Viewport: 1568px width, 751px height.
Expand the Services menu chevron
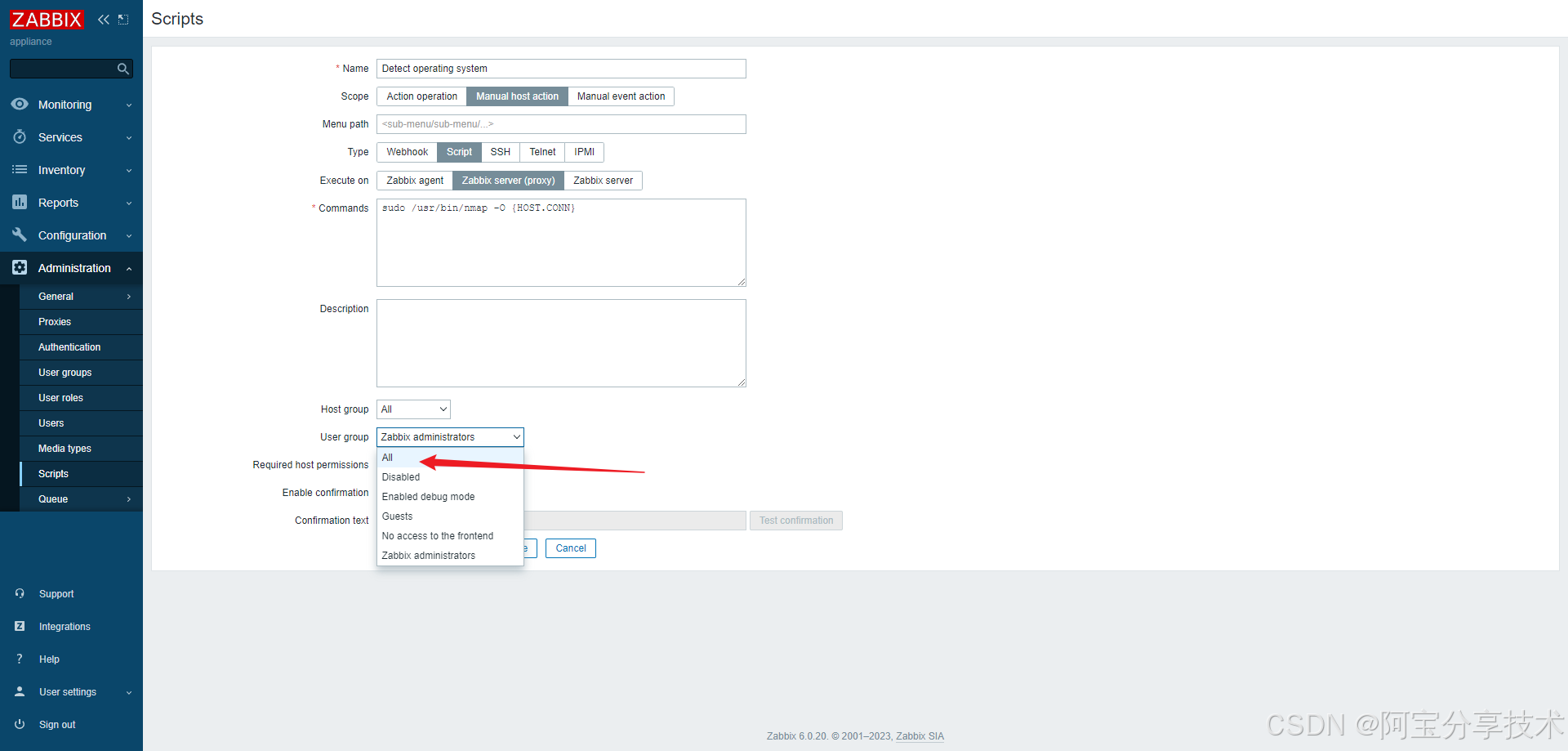pyautogui.click(x=129, y=138)
